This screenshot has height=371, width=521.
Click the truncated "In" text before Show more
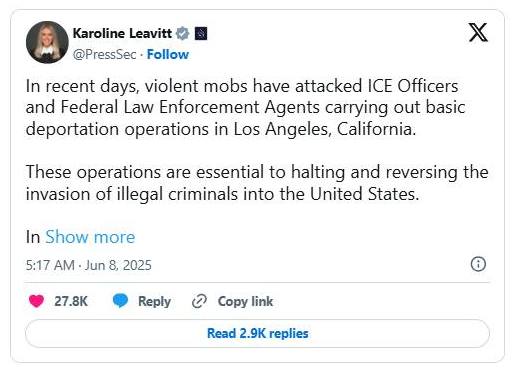[33, 237]
